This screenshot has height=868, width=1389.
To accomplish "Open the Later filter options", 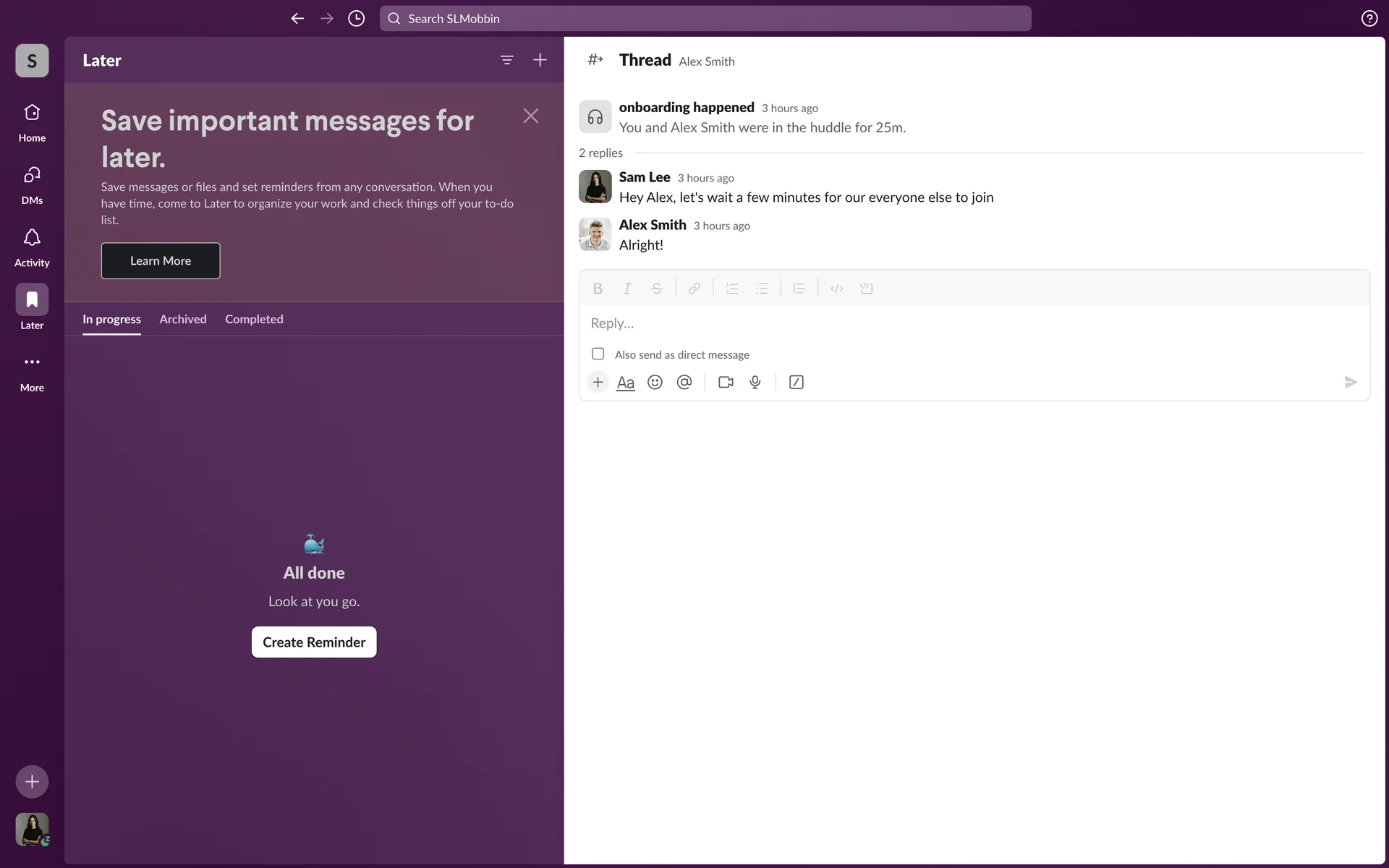I will [506, 60].
